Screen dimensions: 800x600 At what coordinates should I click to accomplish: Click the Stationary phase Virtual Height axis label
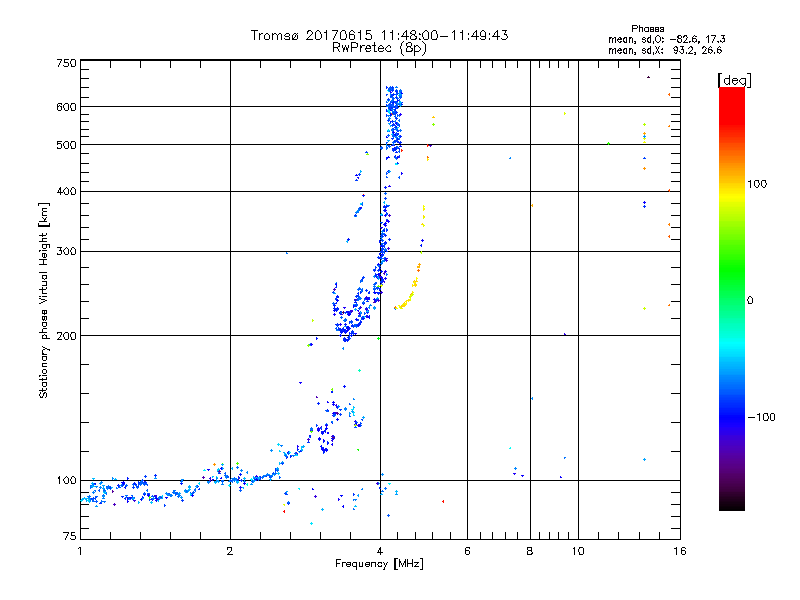(43, 301)
